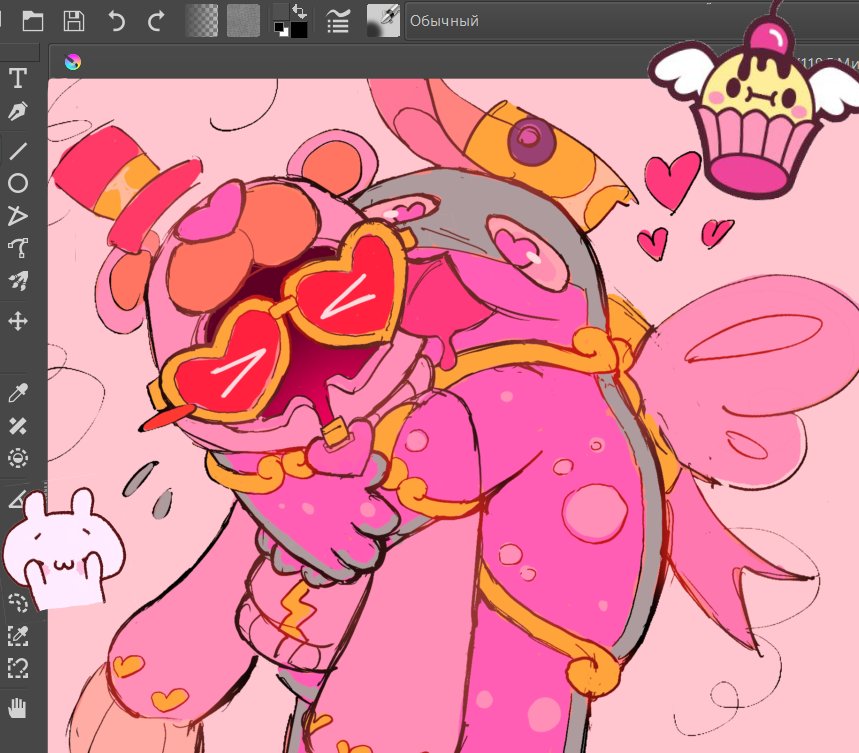
Task: Open a file via the folder icon
Action: coord(31,20)
